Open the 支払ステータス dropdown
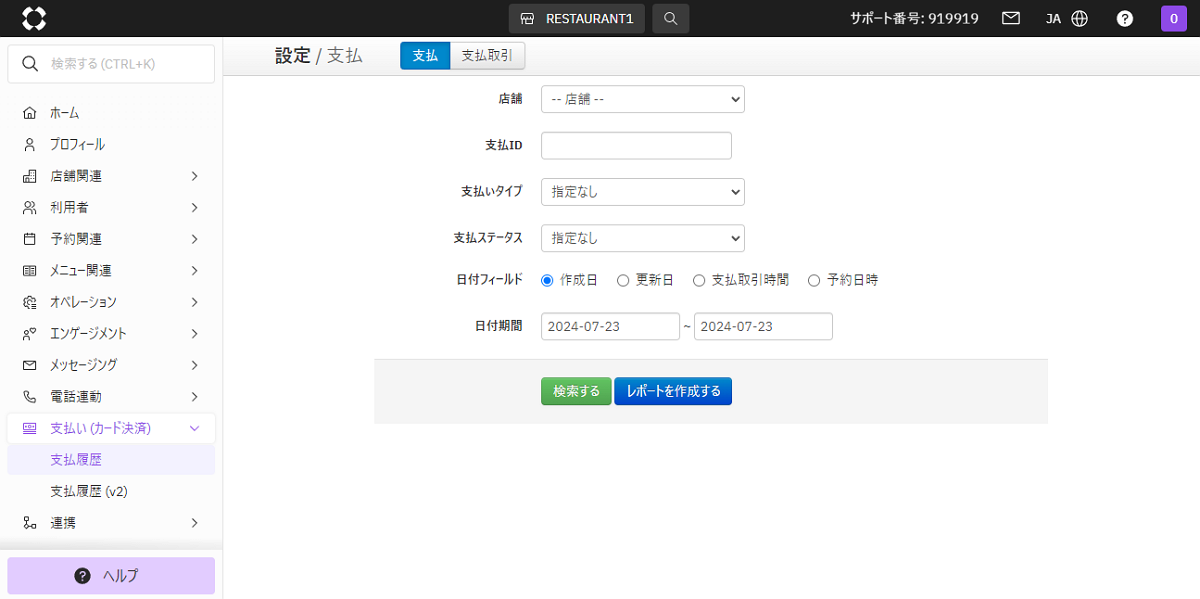Screen dimensions: 1200x599 click(643, 238)
